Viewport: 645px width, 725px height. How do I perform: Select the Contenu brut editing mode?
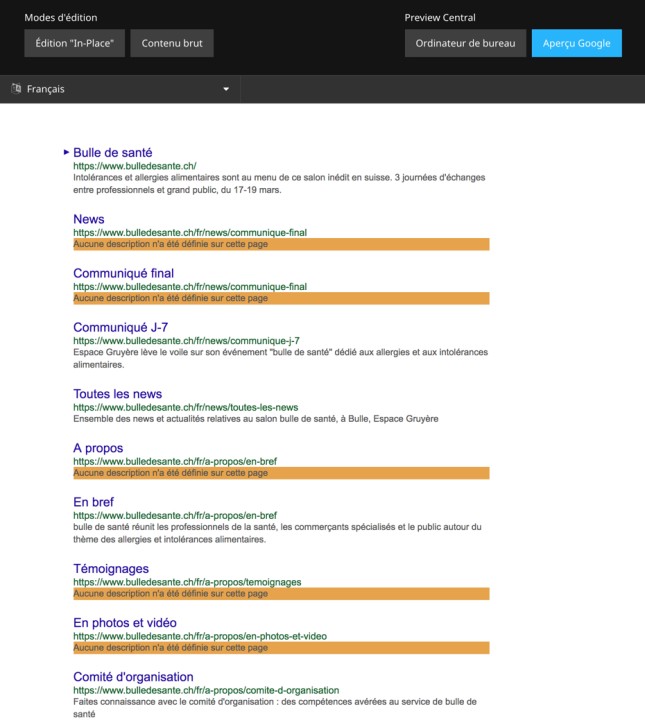coord(172,43)
